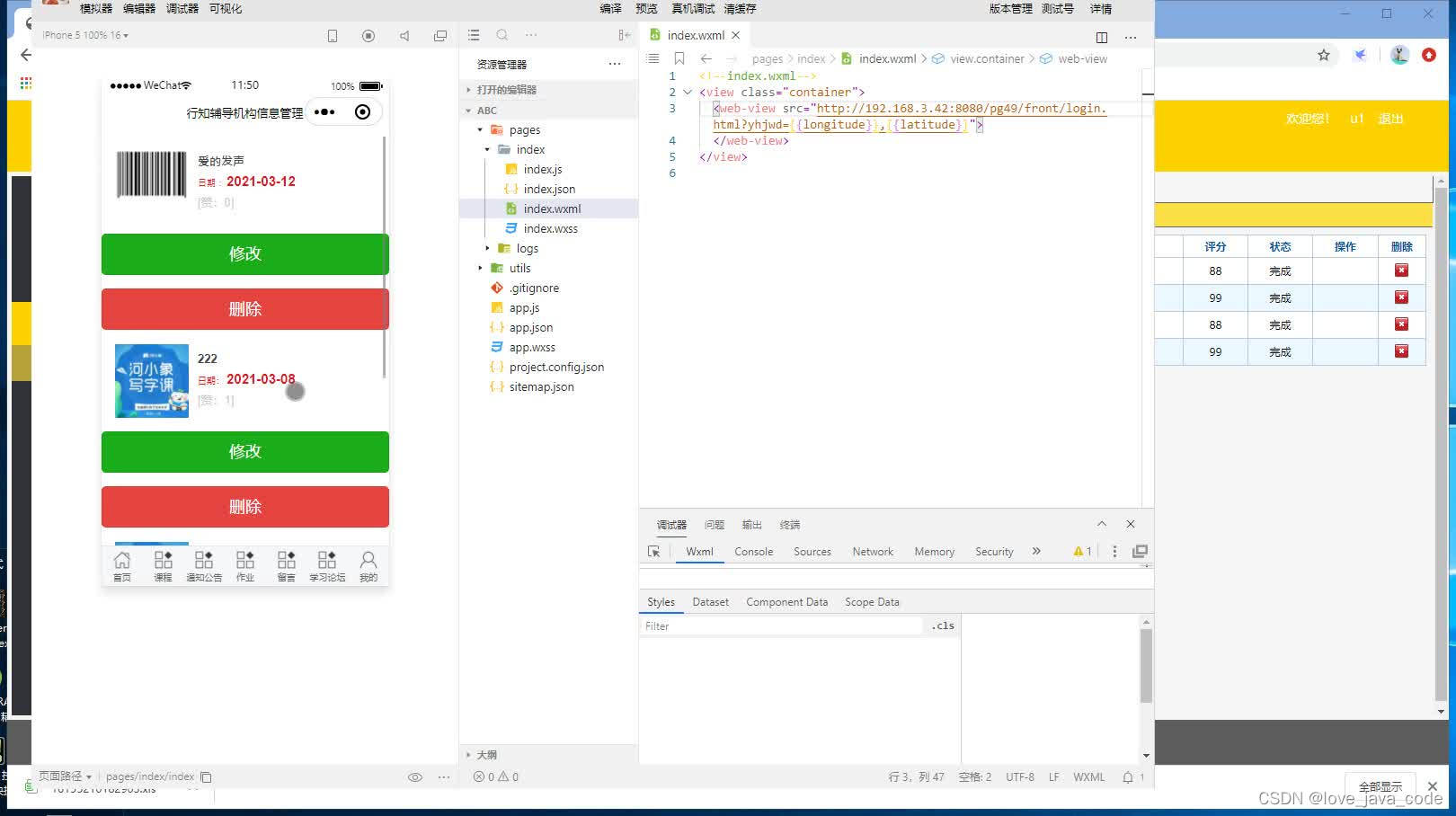Screen dimensions: 1456x816
Task: Open the 问题 problems tab
Action: [x=715, y=525]
